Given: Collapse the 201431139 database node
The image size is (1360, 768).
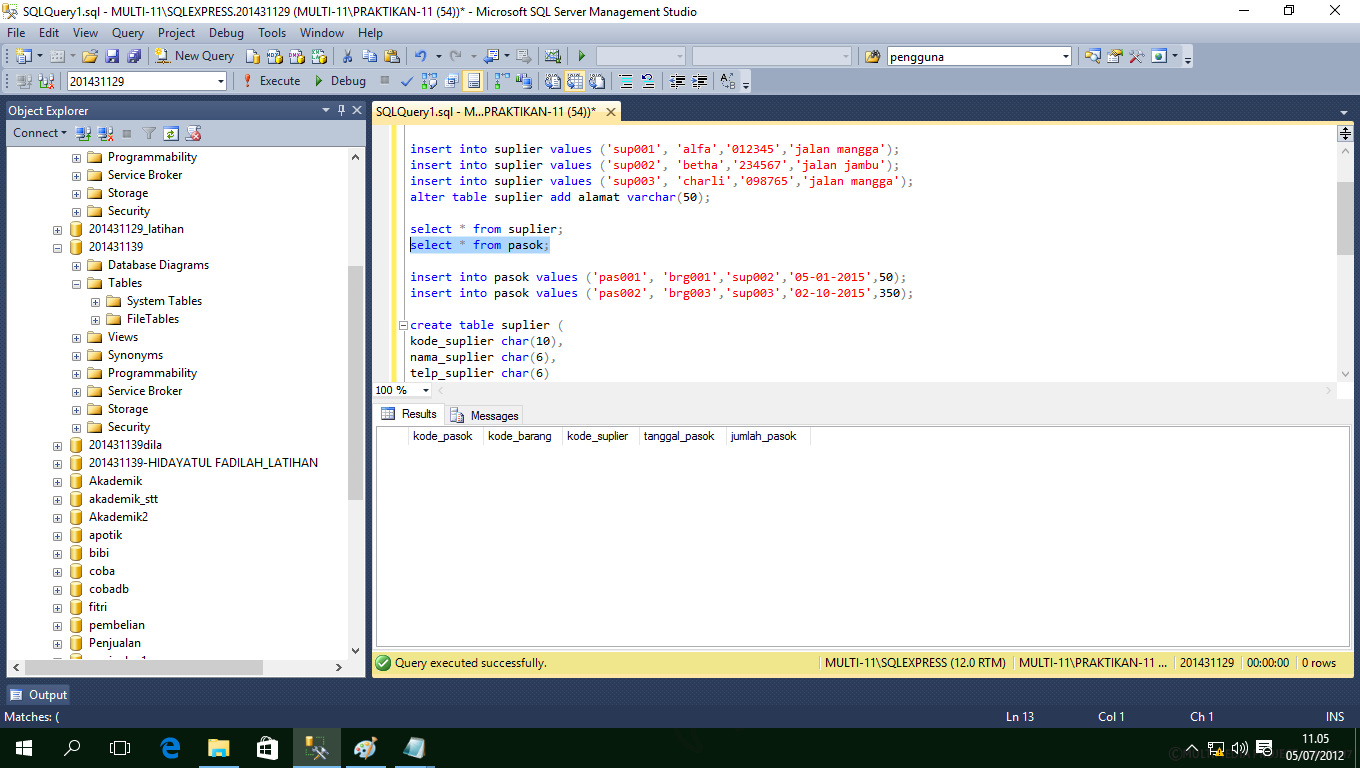Looking at the screenshot, I should click(x=58, y=246).
